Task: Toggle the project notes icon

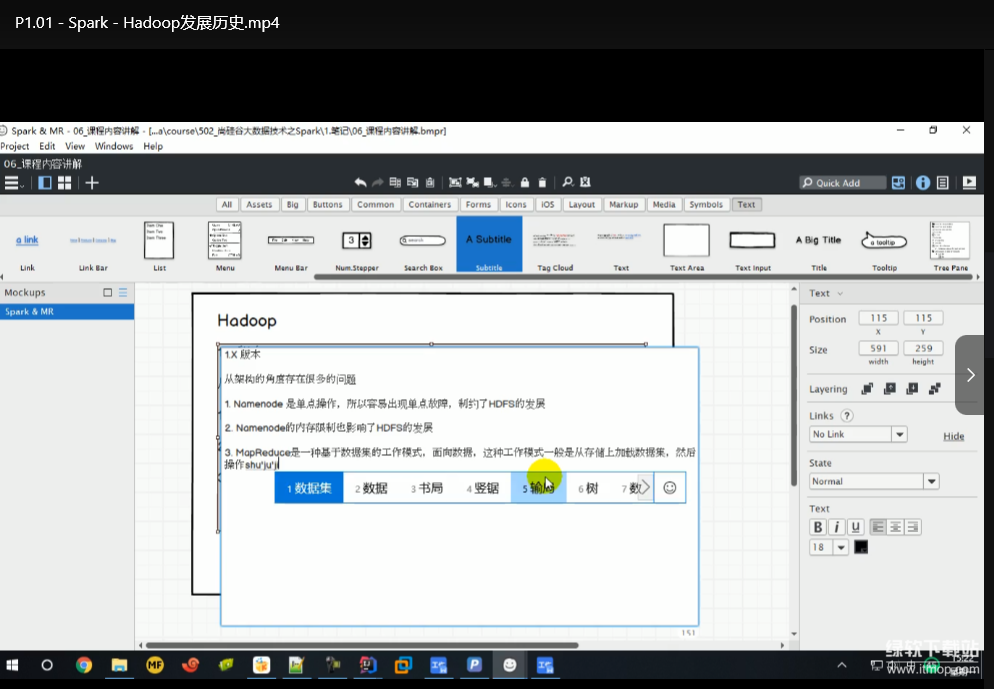Action: [943, 183]
